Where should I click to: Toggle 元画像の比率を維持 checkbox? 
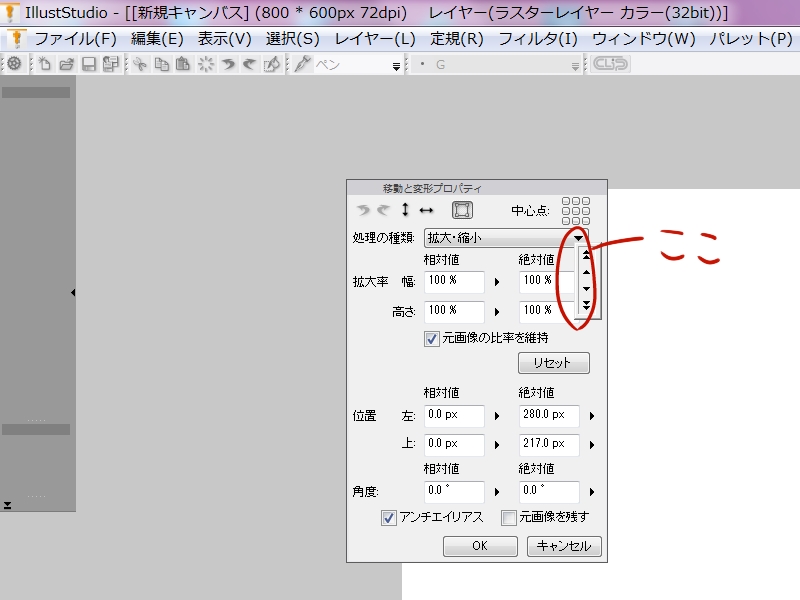[431, 339]
